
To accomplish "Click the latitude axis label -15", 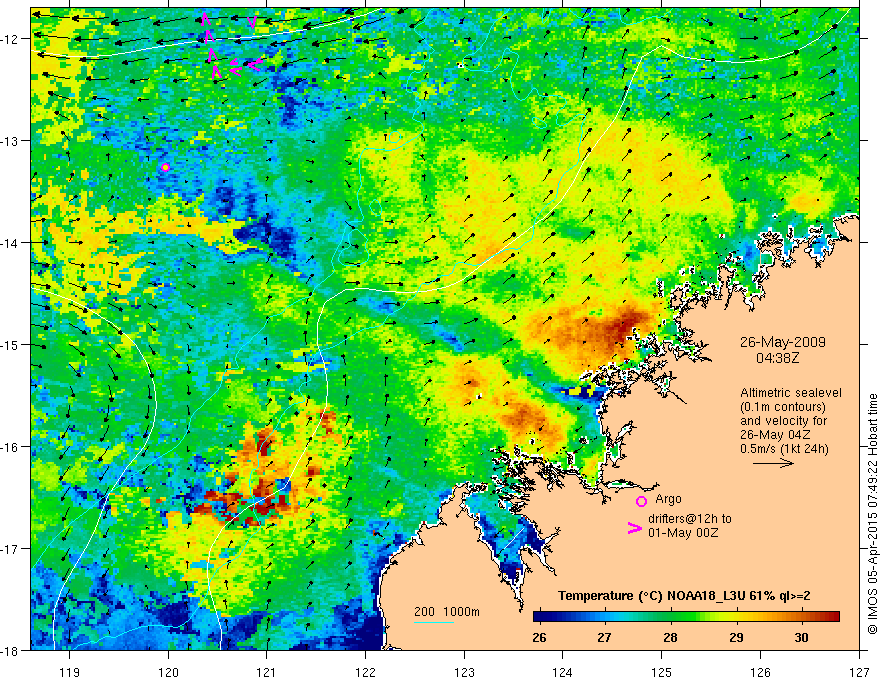I will 11,344.
